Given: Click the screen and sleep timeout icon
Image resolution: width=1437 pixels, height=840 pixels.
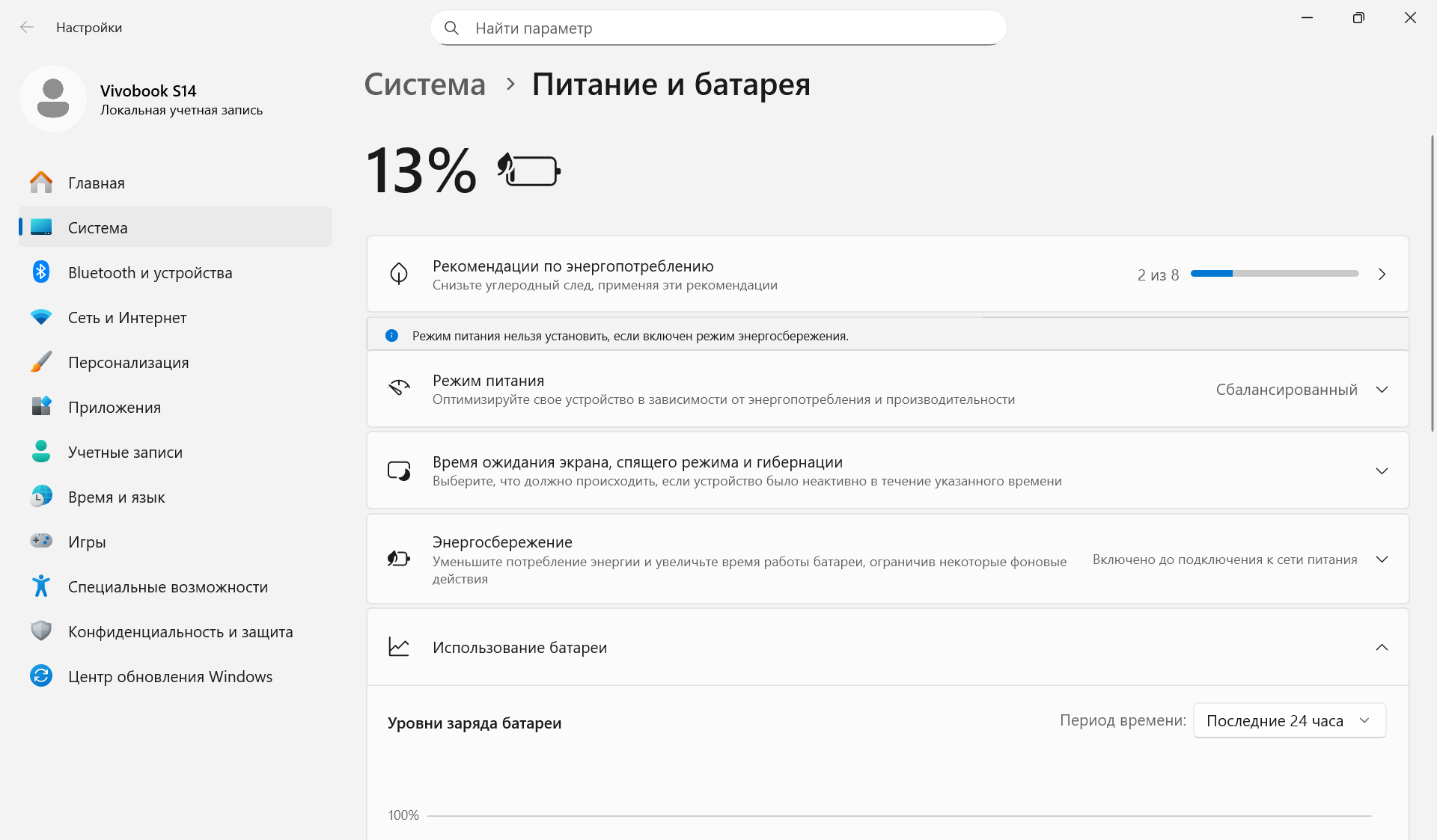Looking at the screenshot, I should click(399, 470).
